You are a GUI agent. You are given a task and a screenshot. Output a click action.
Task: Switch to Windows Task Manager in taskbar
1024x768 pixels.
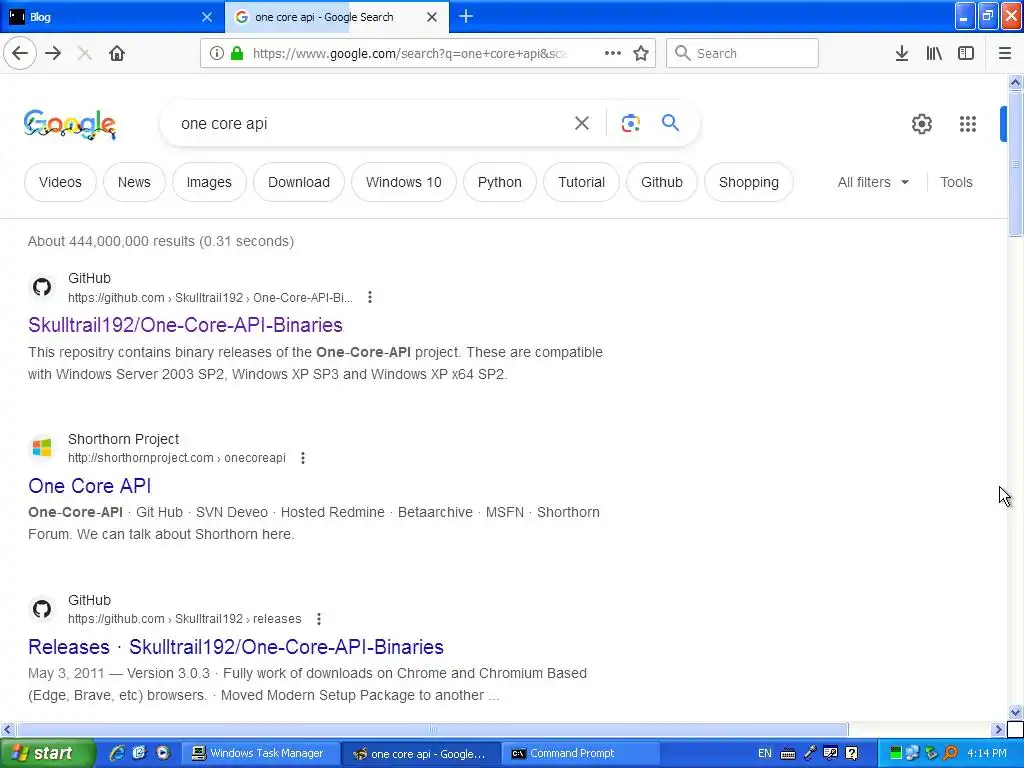click(x=260, y=753)
